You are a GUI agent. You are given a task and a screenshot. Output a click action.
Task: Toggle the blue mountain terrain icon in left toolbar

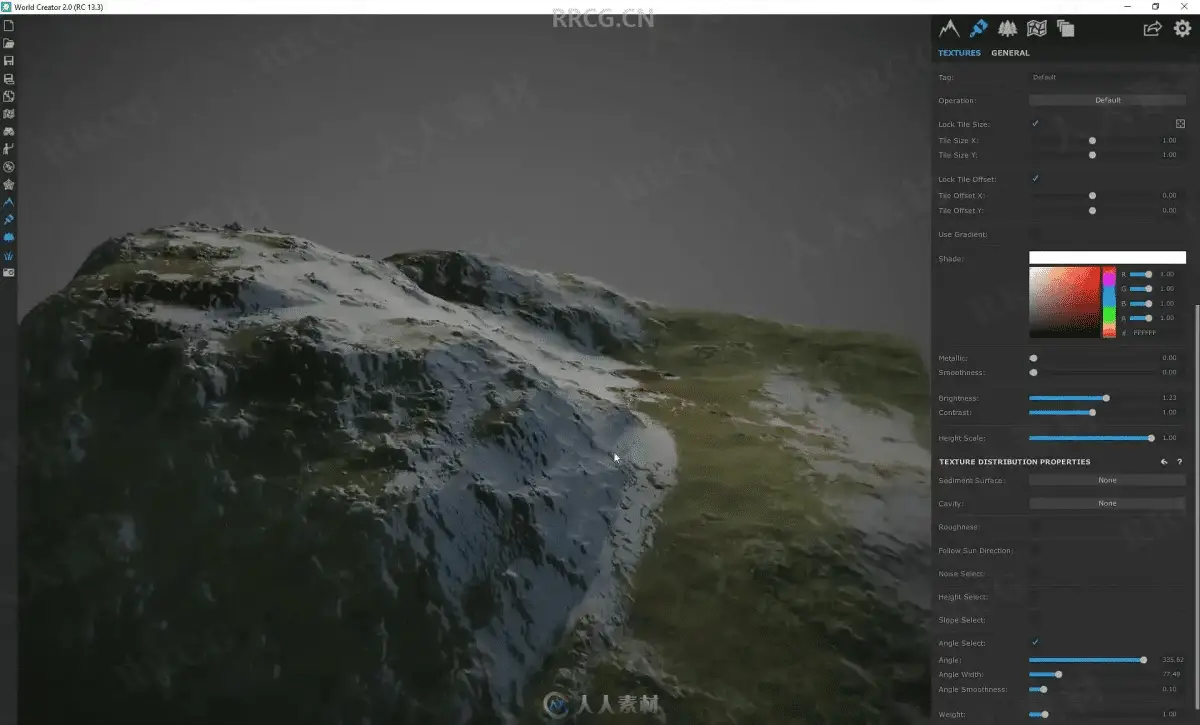coord(8,202)
